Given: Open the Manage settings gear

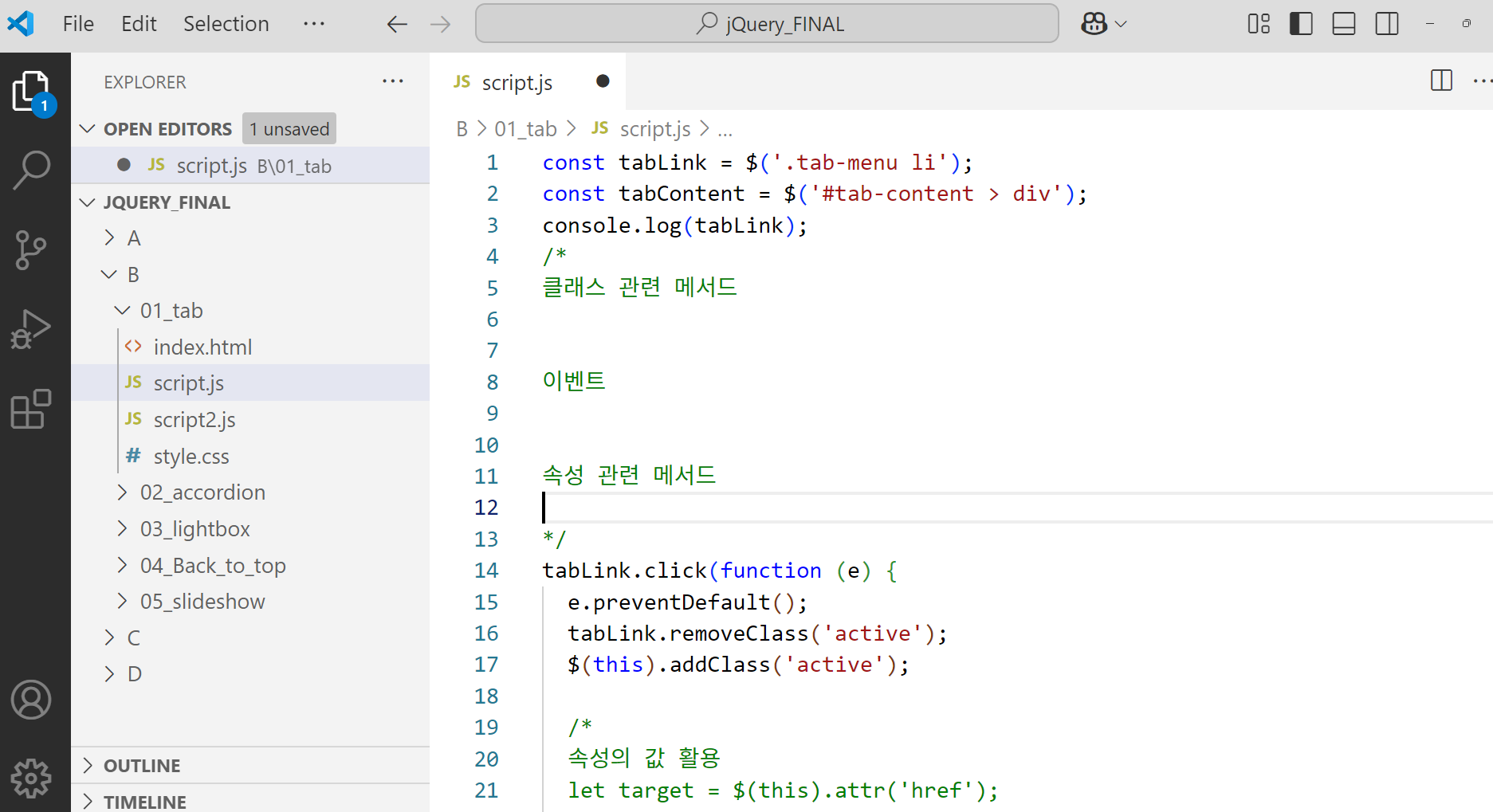Looking at the screenshot, I should [x=32, y=777].
